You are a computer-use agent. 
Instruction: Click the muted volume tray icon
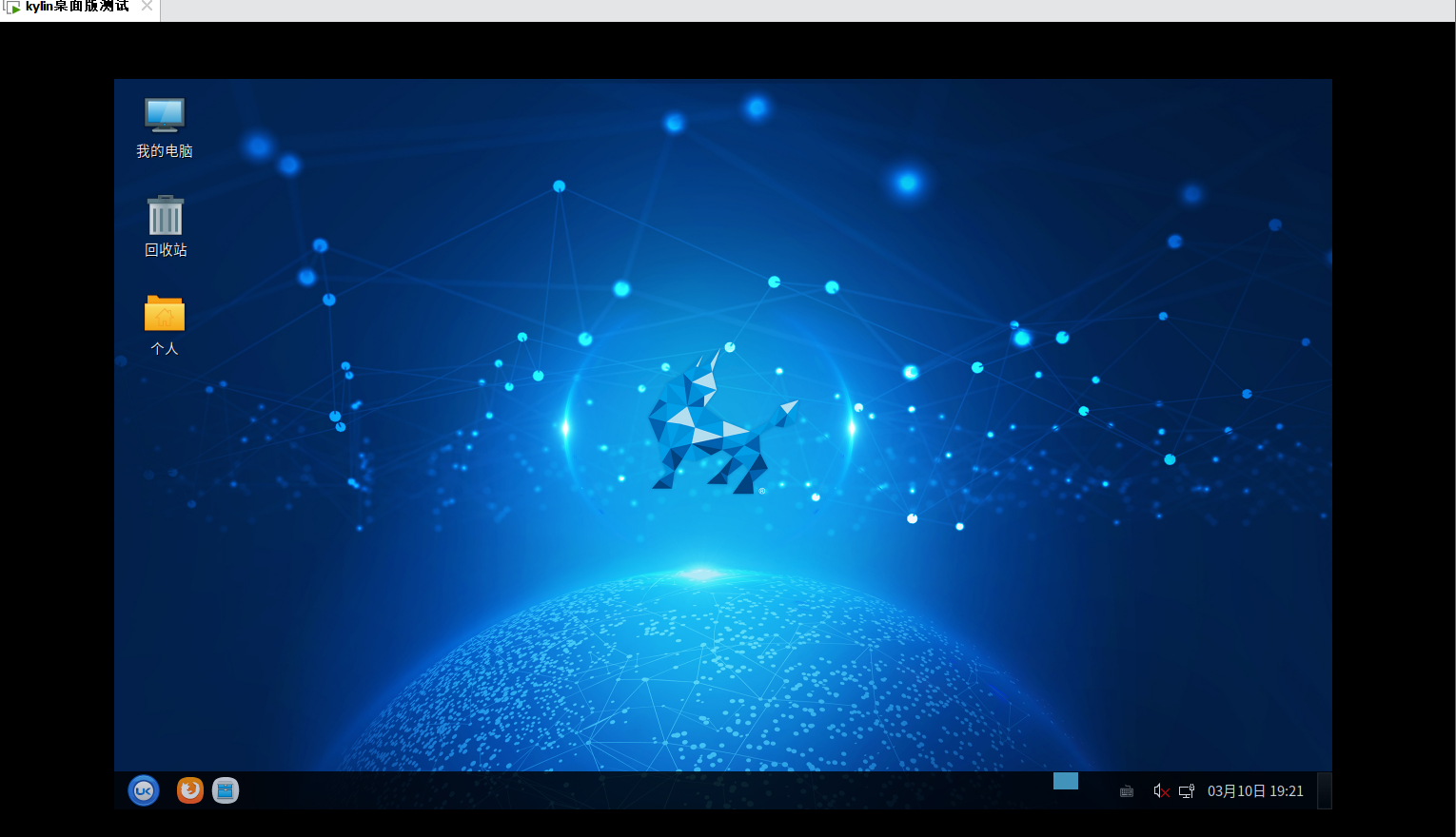tap(1161, 791)
